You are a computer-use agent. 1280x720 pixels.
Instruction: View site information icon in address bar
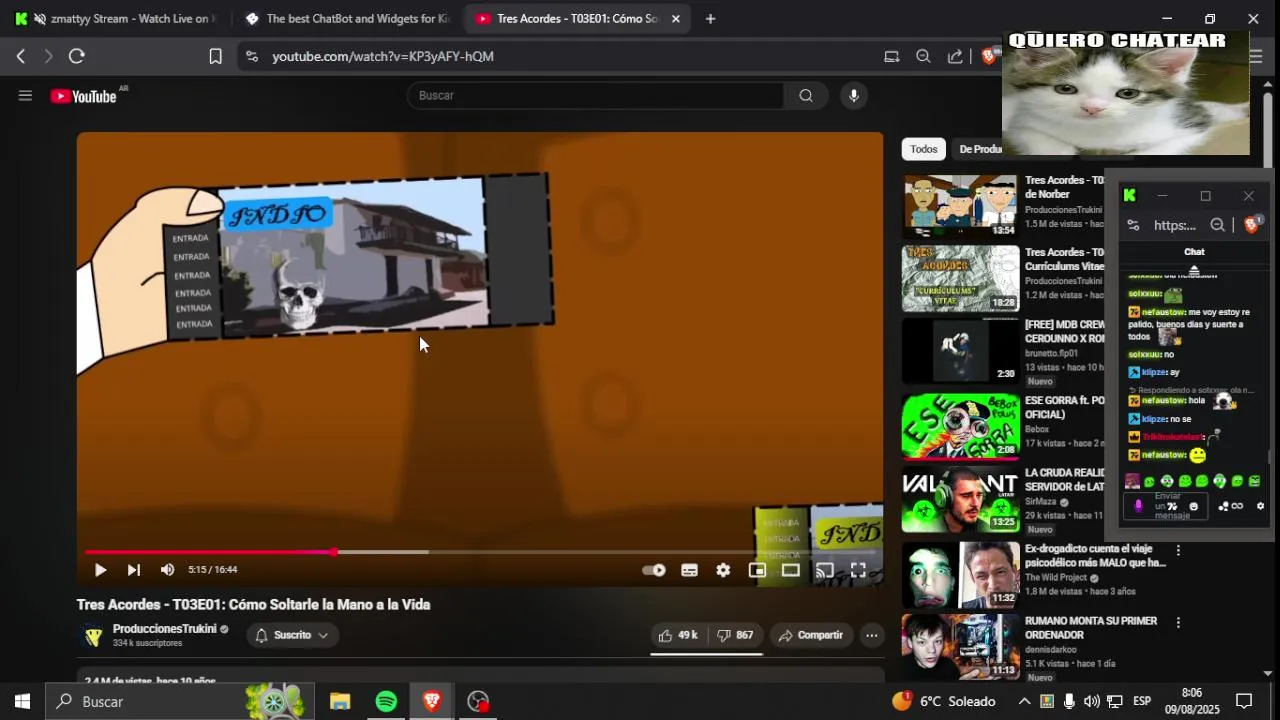(252, 57)
